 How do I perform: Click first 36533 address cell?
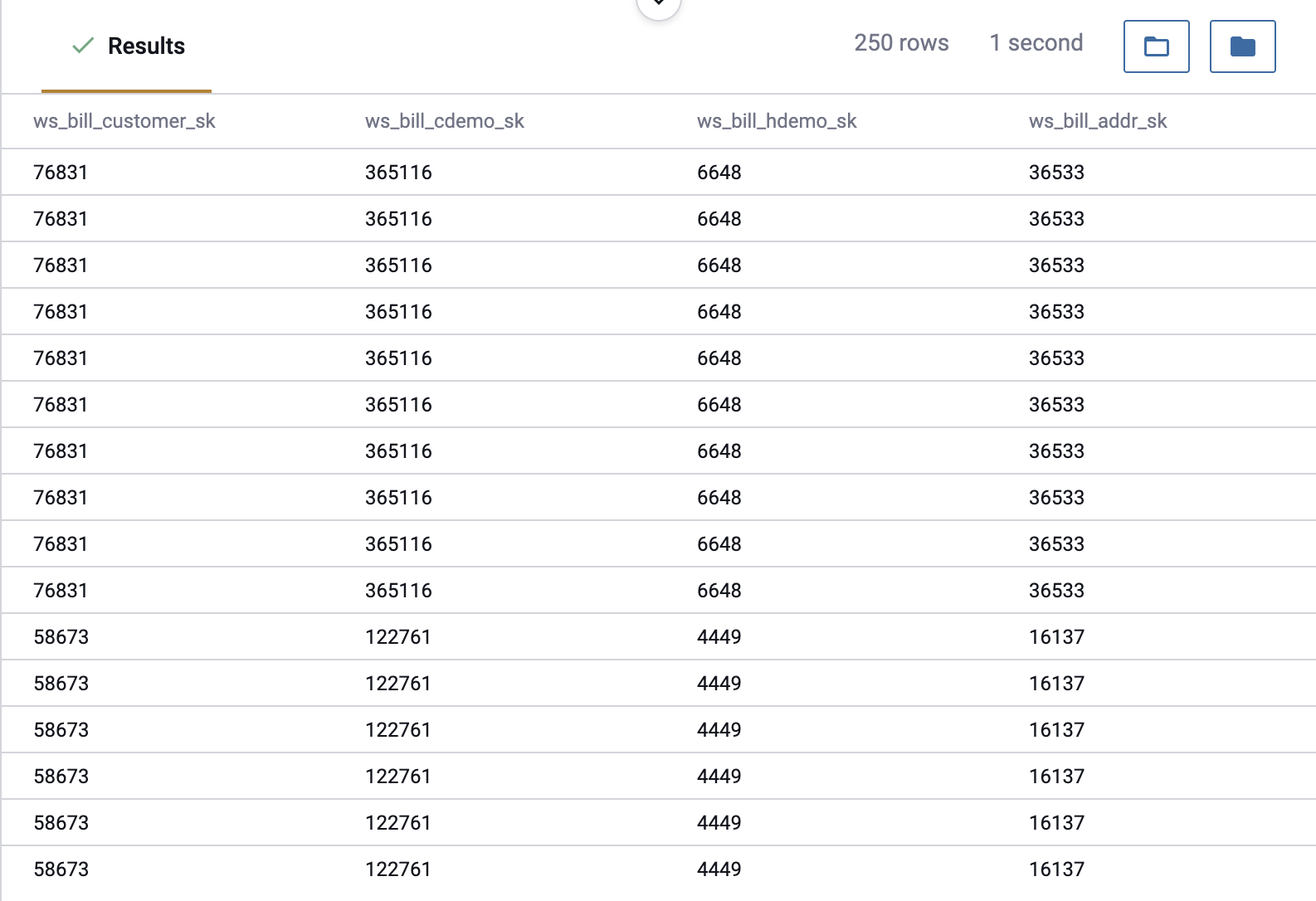tap(1056, 173)
